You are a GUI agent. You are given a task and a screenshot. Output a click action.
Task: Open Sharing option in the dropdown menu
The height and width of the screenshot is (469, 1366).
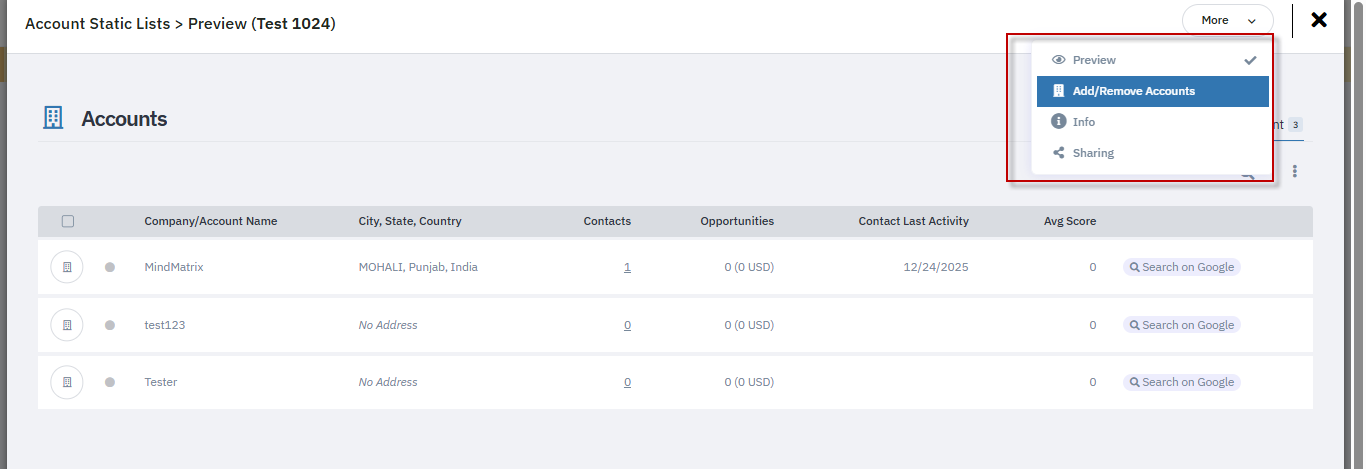[1093, 153]
